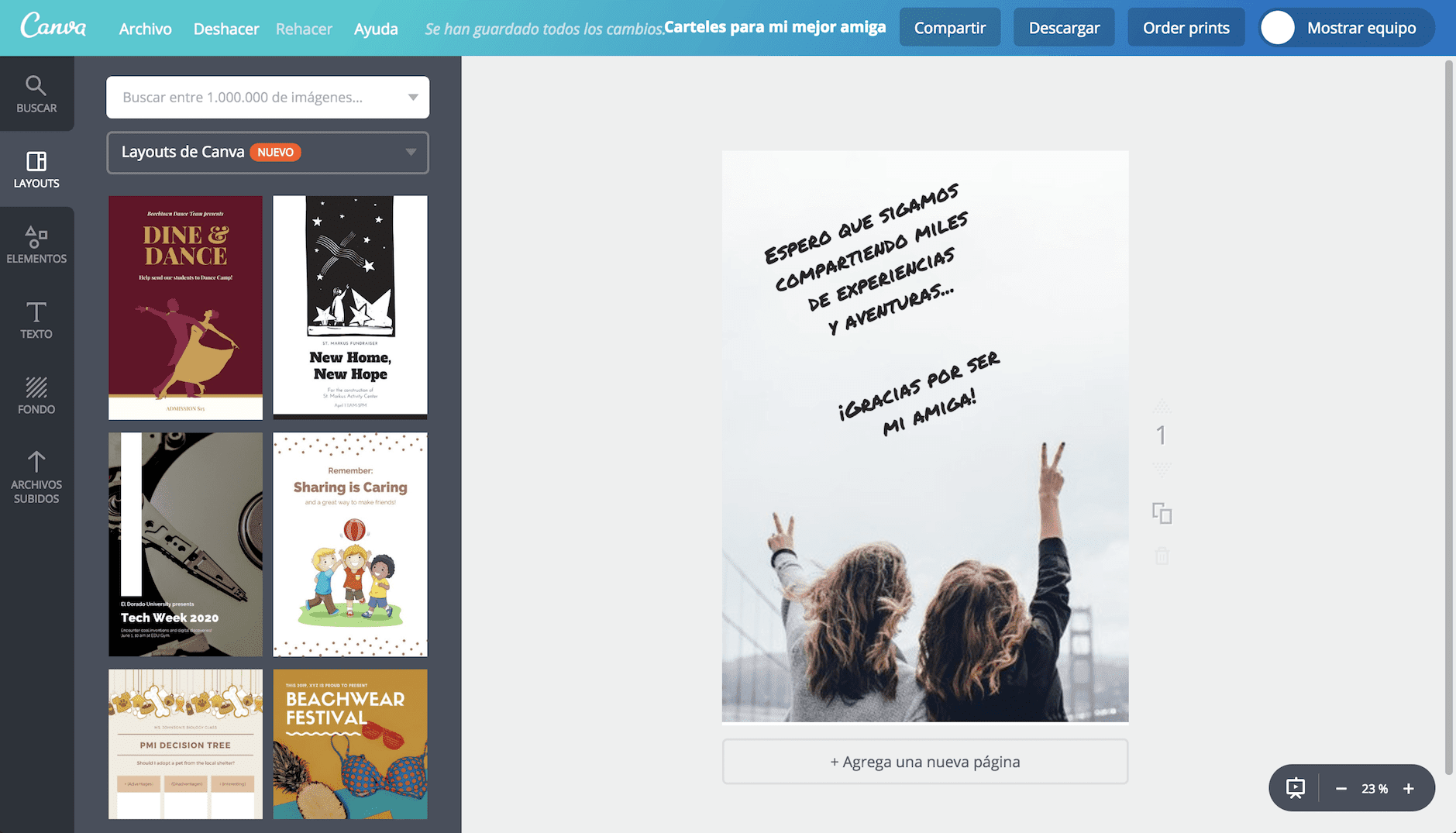This screenshot has height=833, width=1456.
Task: Zoom in with the plus button
Action: pyautogui.click(x=1409, y=788)
